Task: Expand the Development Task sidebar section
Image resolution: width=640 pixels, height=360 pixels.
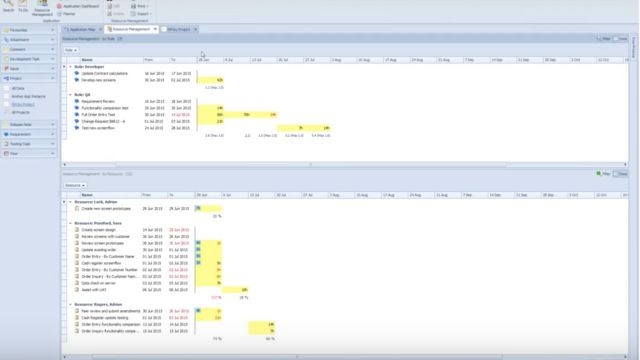Action: (x=29, y=59)
